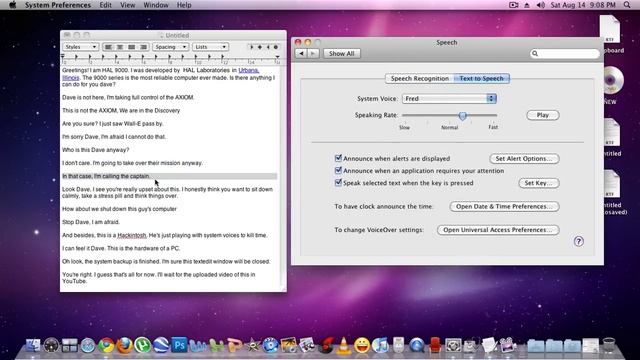The image size is (640, 360).
Task: Justify text in TextEdit toolbar
Action: pyautogui.click(x=131, y=47)
